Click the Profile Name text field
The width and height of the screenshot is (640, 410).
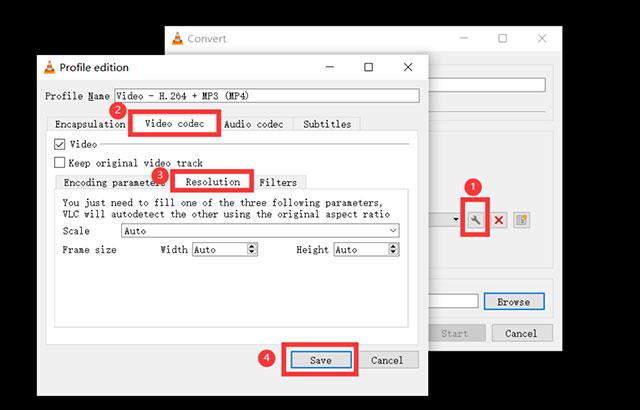click(x=266, y=96)
